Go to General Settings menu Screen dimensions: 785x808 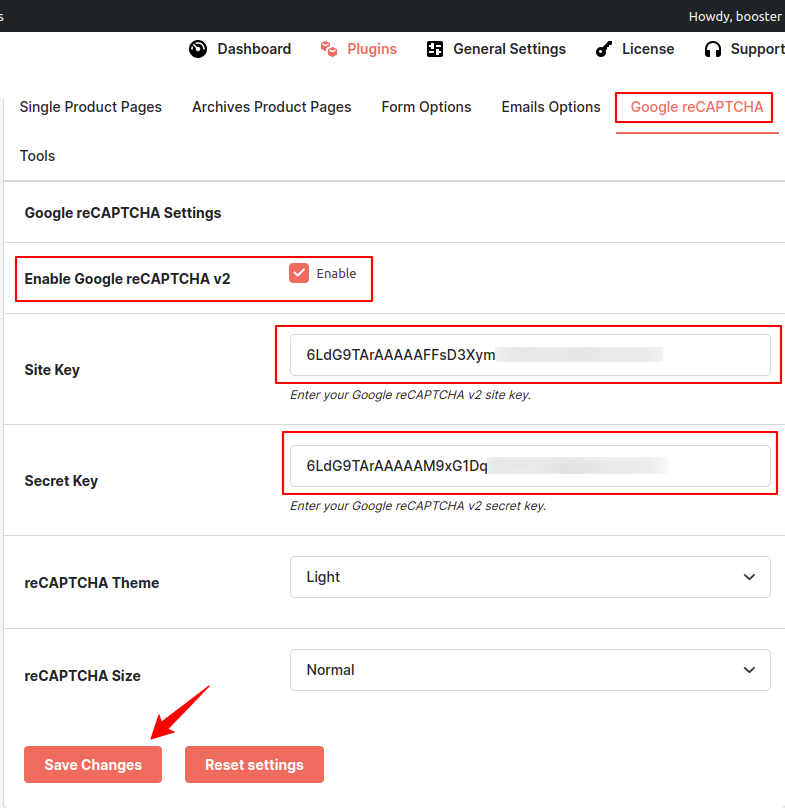tap(509, 49)
